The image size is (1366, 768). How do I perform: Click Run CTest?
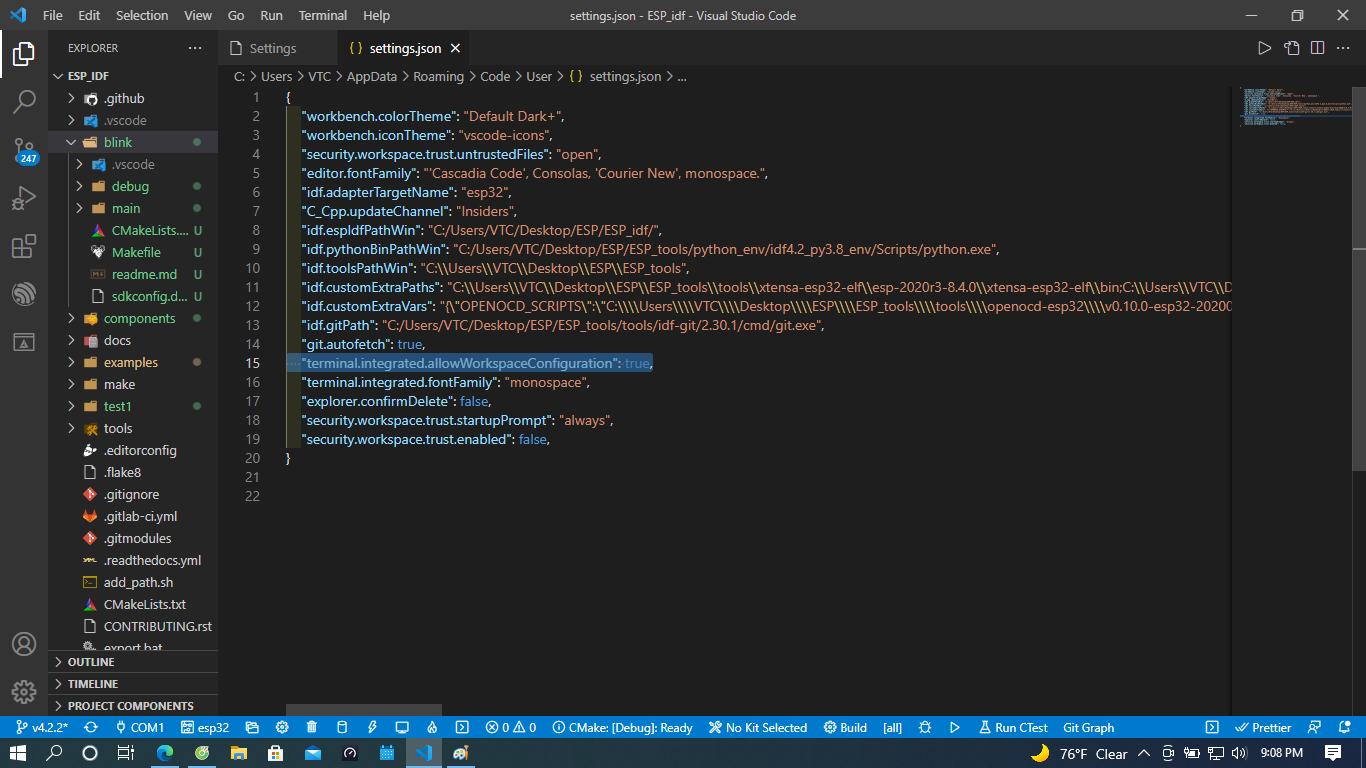[x=1013, y=727]
